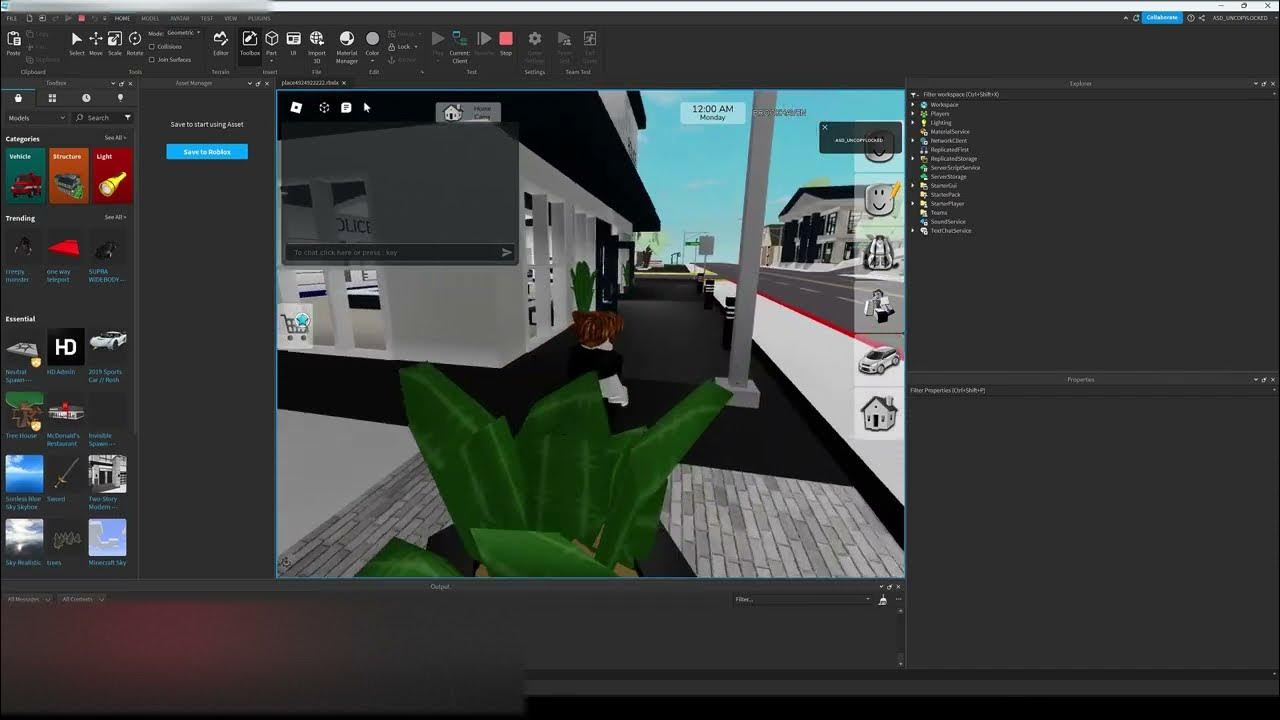Switch to the MODEL ribbon tab
The image size is (1280, 720).
coord(150,18)
